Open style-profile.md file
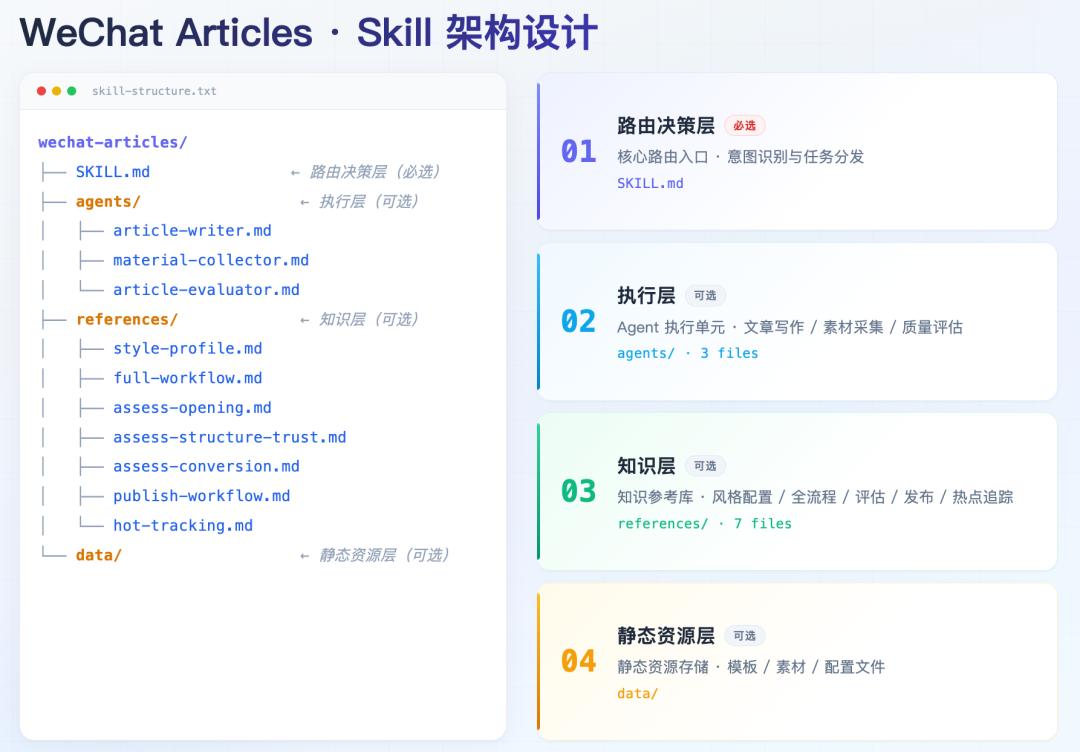Viewport: 1080px width, 752px height. pyautogui.click(x=187, y=348)
